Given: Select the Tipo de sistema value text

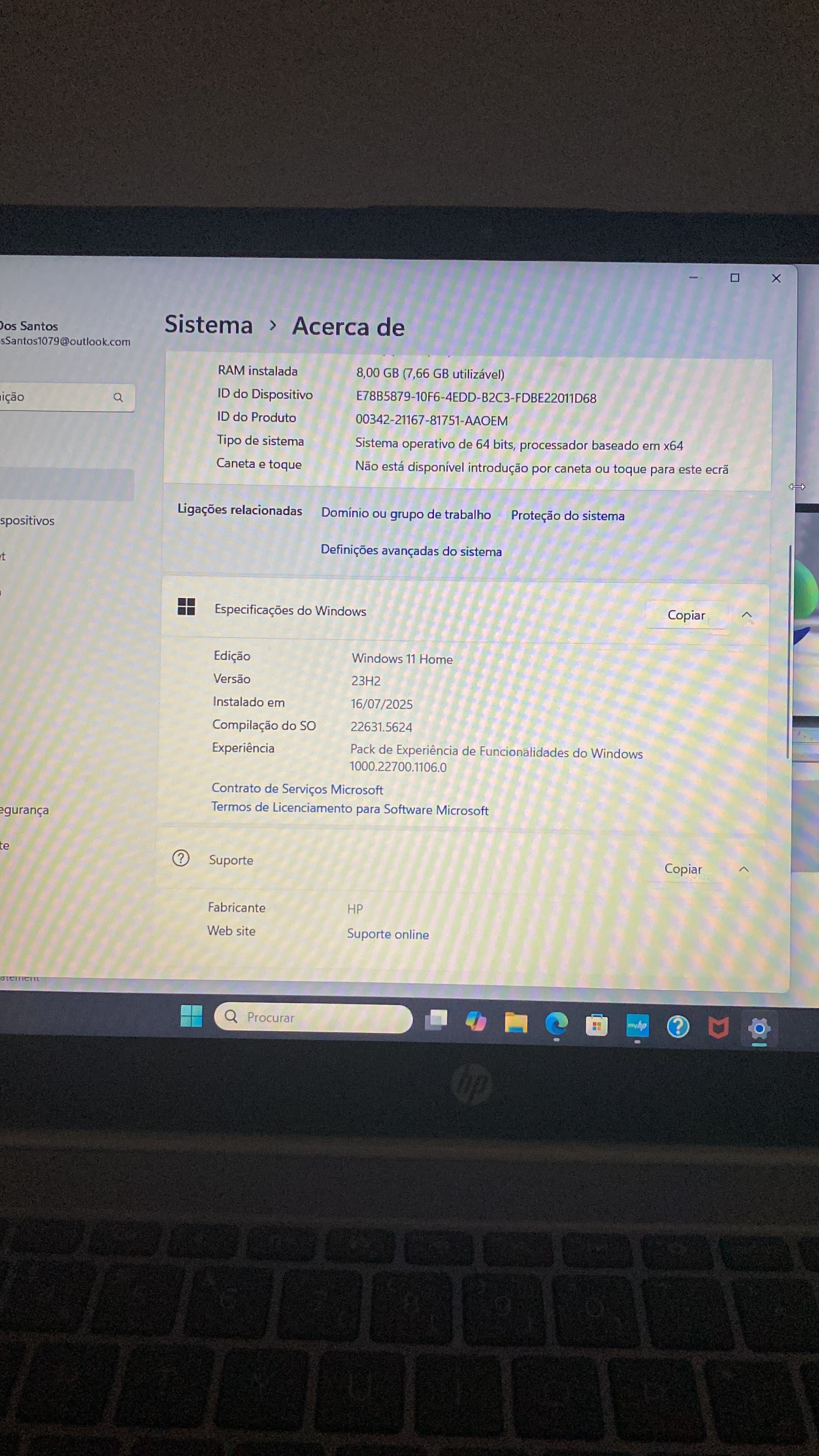Looking at the screenshot, I should pyautogui.click(x=519, y=444).
